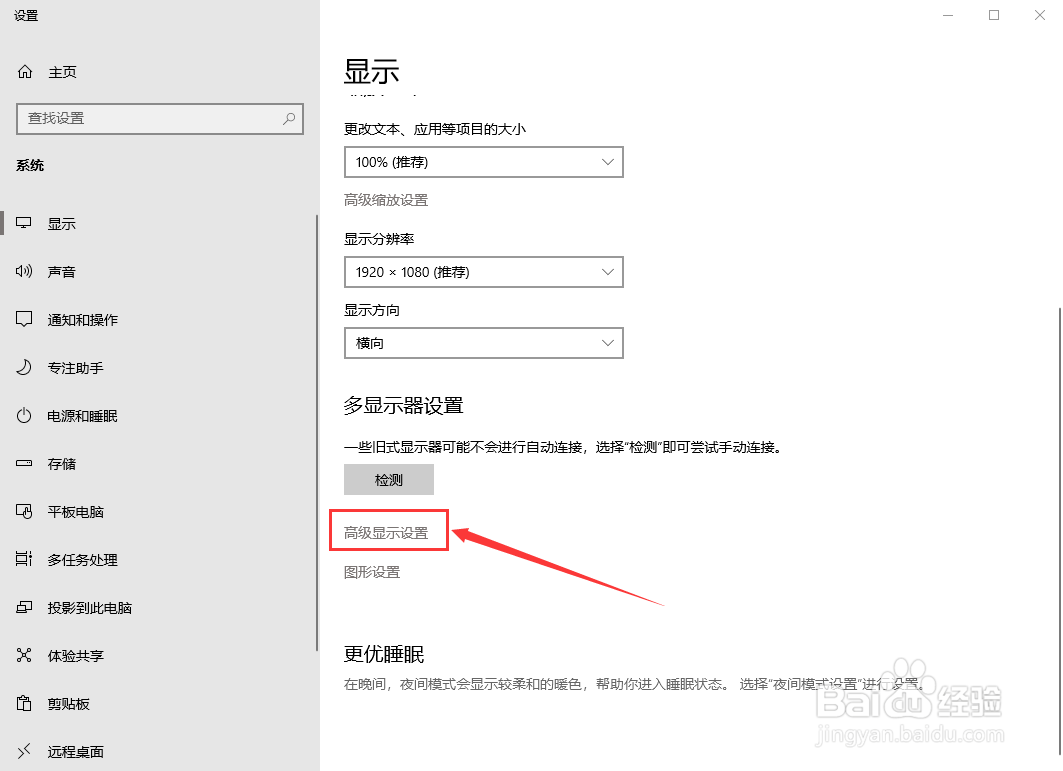This screenshot has height=771, width=1063.
Task: Open the 显示分辨率 resolution dropdown
Action: coord(483,271)
